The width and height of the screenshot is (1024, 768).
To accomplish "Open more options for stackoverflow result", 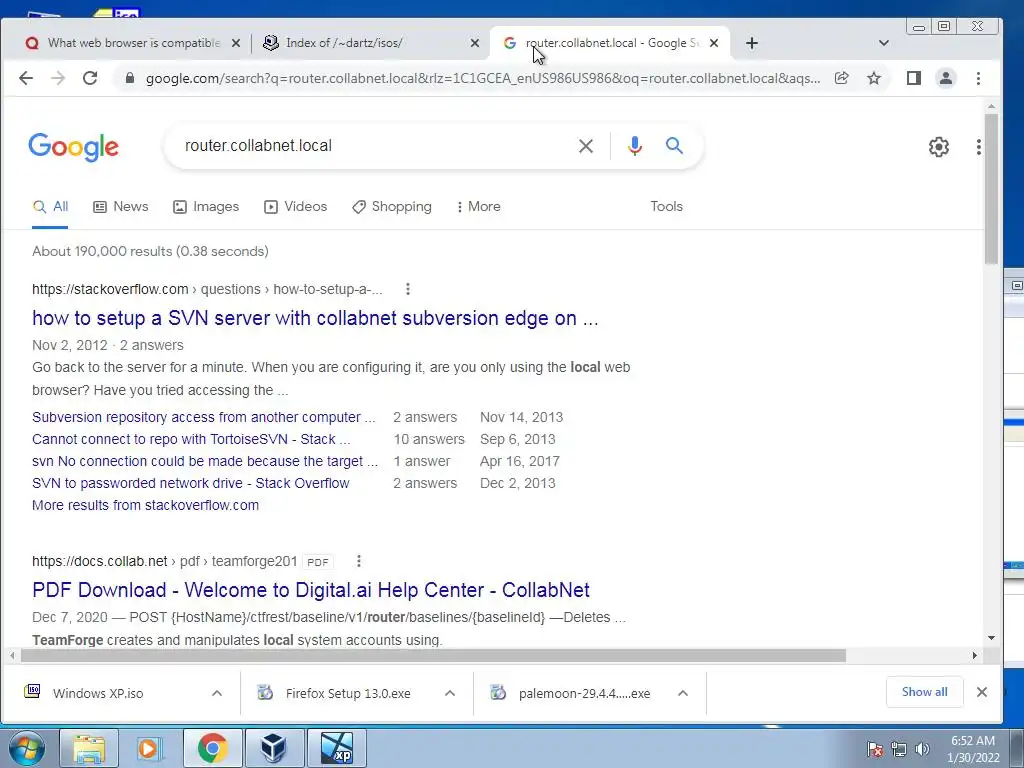I will tap(408, 289).
